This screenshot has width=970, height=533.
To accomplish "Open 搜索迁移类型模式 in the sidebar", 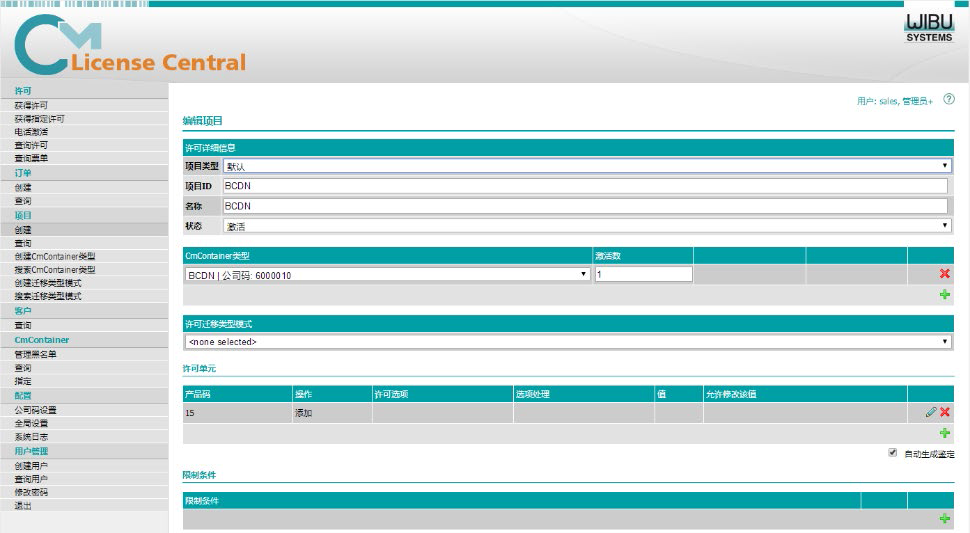I will (48, 296).
